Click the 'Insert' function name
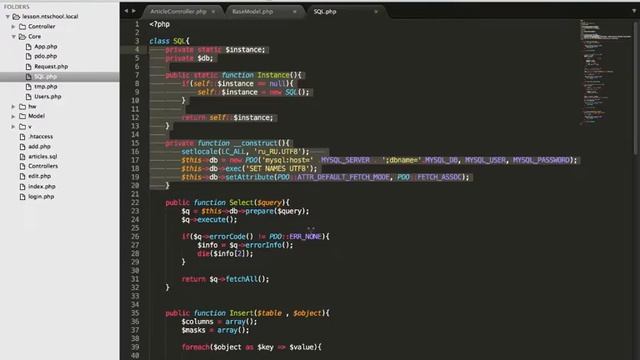 [241, 313]
